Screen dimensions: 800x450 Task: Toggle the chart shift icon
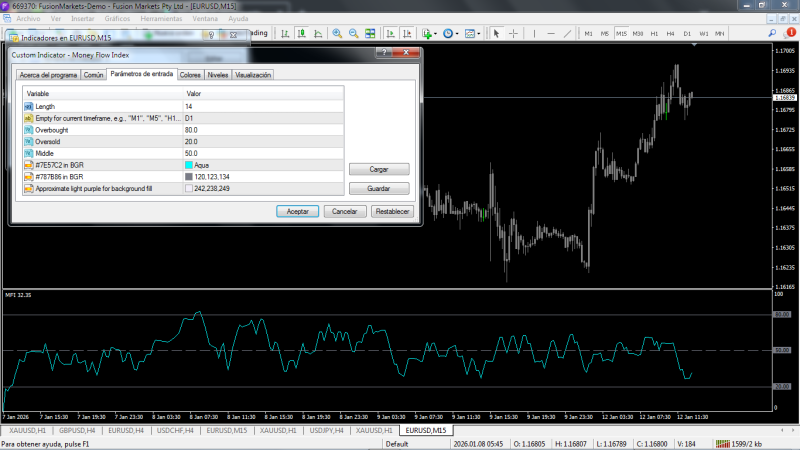coord(407,34)
